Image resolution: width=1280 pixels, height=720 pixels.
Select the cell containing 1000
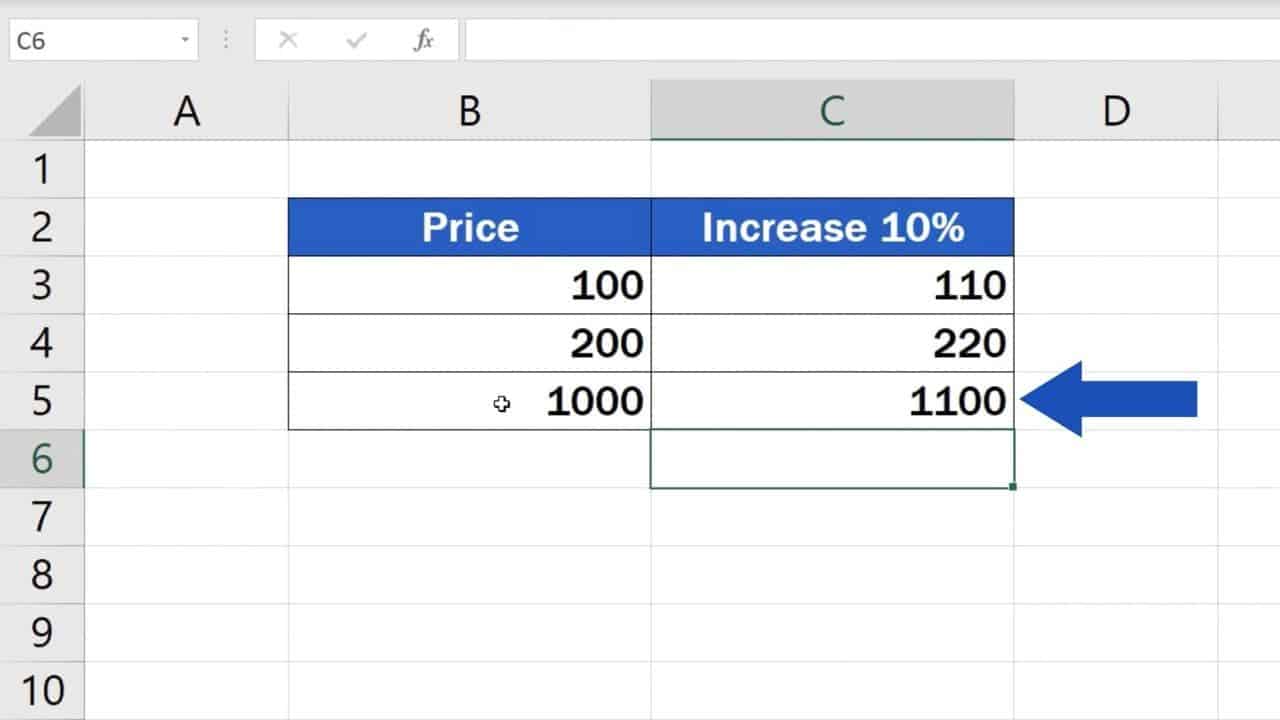tap(470, 400)
